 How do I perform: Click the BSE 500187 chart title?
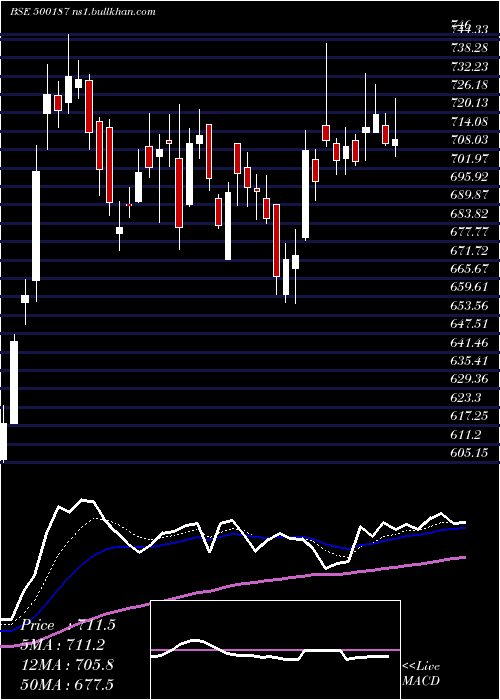83,12
